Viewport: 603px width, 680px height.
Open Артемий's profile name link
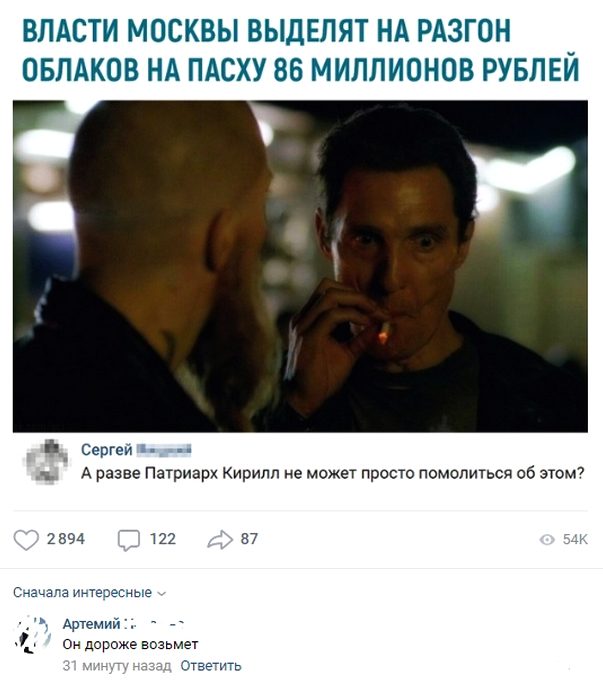(x=91, y=624)
